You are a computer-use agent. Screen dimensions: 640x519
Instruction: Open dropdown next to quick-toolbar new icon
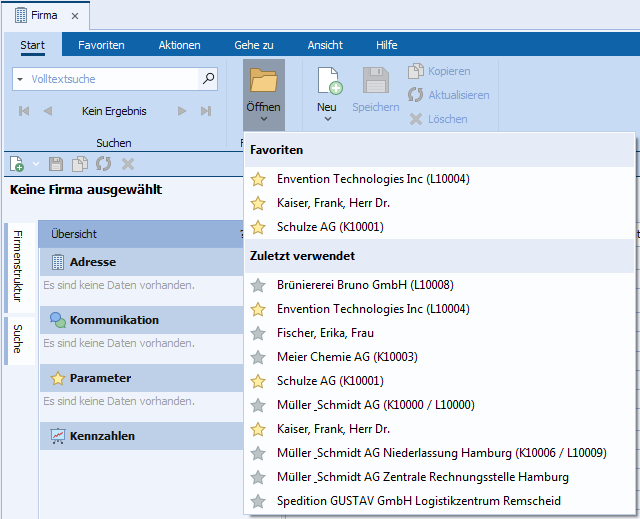[x=35, y=164]
